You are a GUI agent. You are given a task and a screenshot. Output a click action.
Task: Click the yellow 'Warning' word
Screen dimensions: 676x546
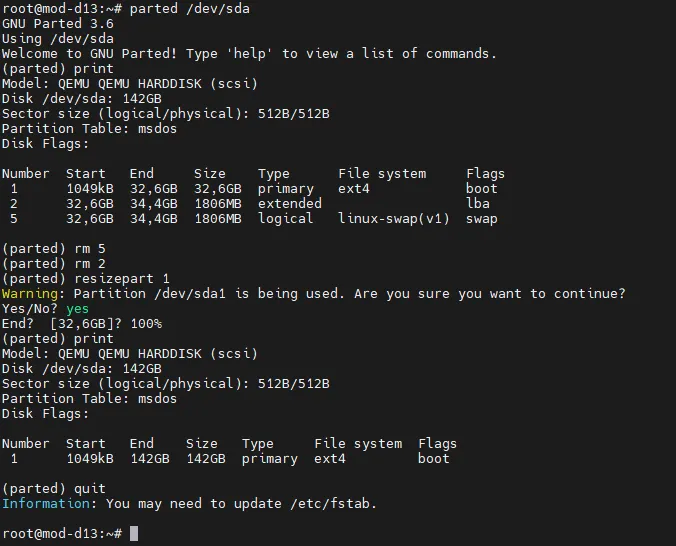pos(30,294)
